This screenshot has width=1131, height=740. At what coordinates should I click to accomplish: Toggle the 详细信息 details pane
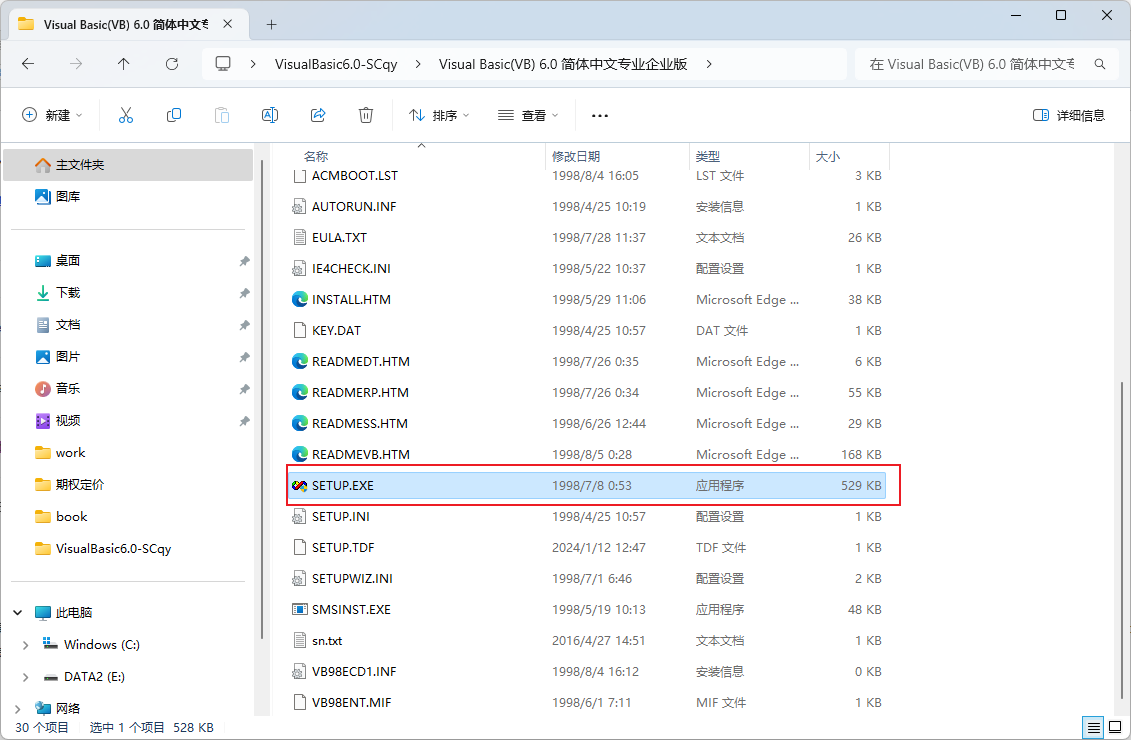pos(1069,115)
